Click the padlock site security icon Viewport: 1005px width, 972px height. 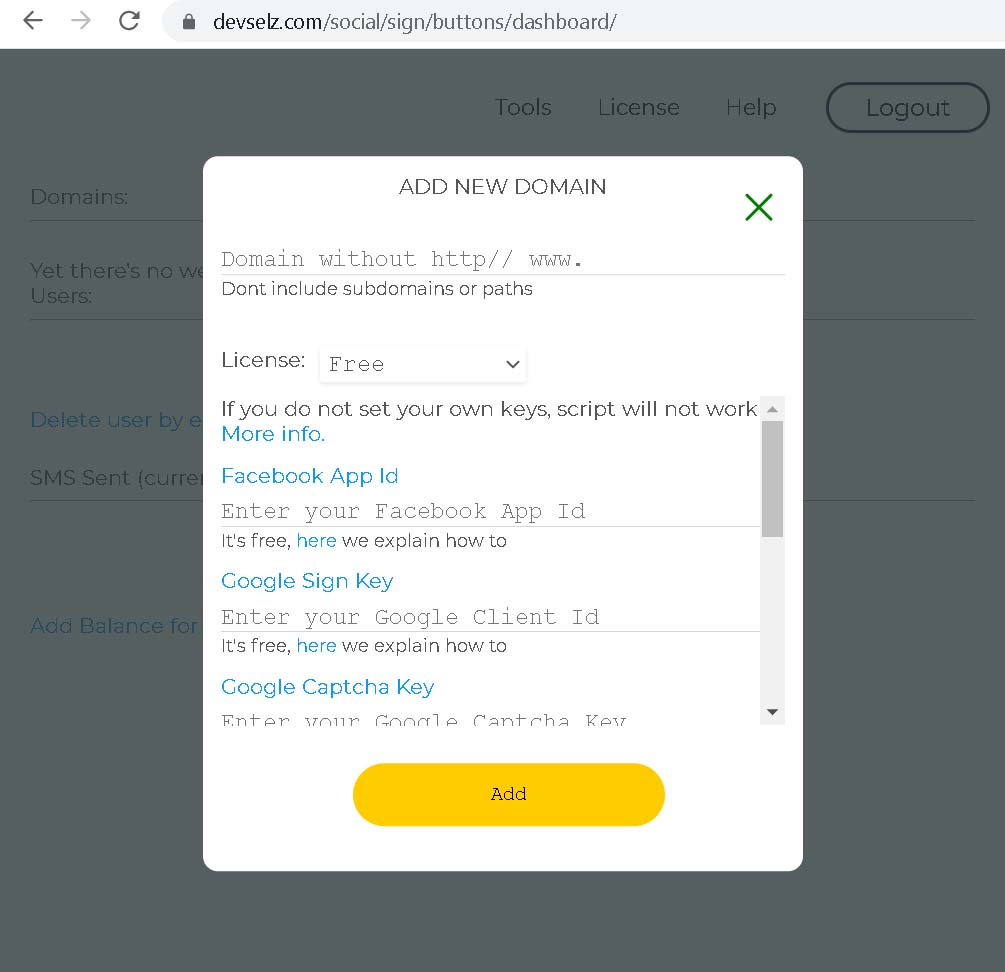point(189,21)
